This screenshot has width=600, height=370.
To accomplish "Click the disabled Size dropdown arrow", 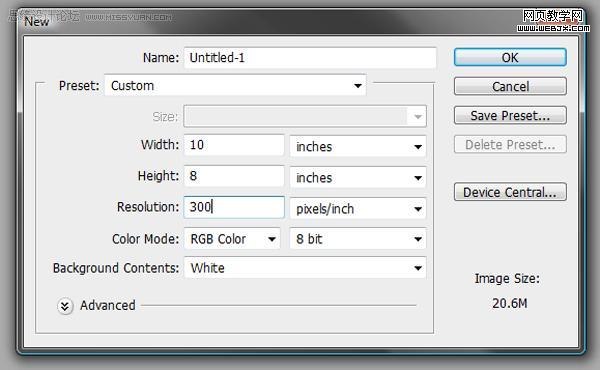I will click(417, 116).
